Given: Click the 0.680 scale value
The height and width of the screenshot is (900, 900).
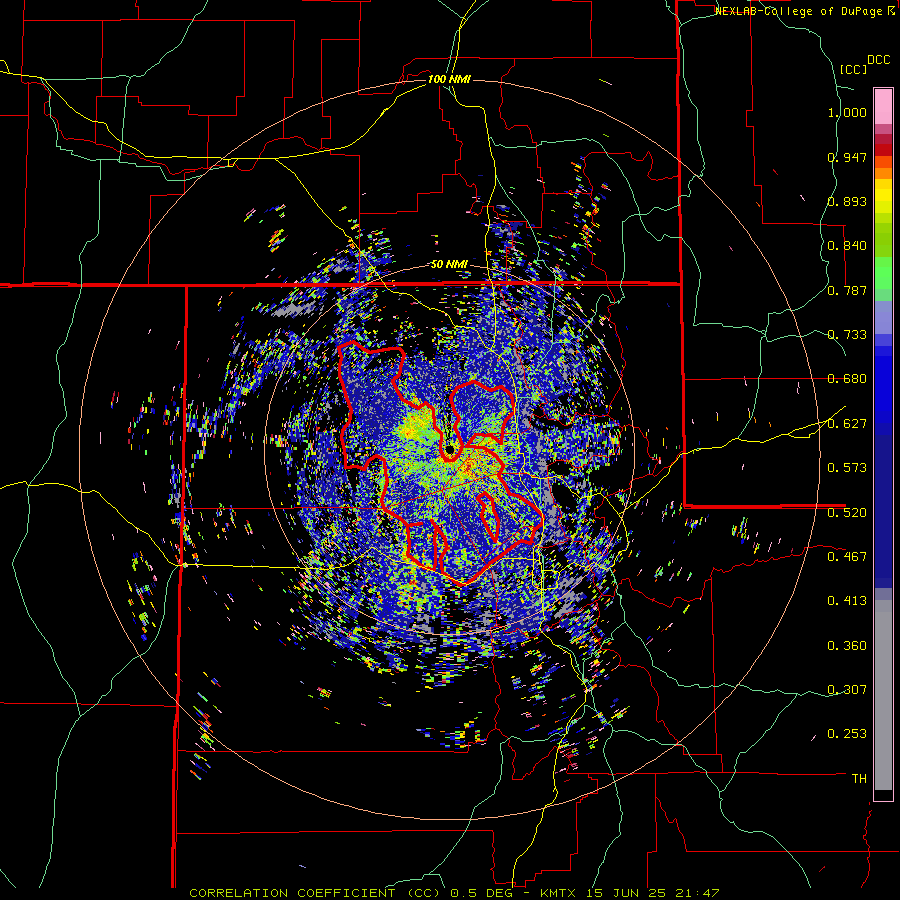Looking at the screenshot, I should [x=847, y=379].
